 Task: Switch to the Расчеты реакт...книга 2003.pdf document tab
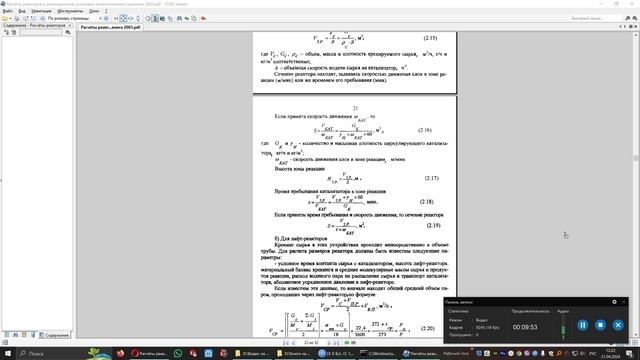(x=110, y=27)
